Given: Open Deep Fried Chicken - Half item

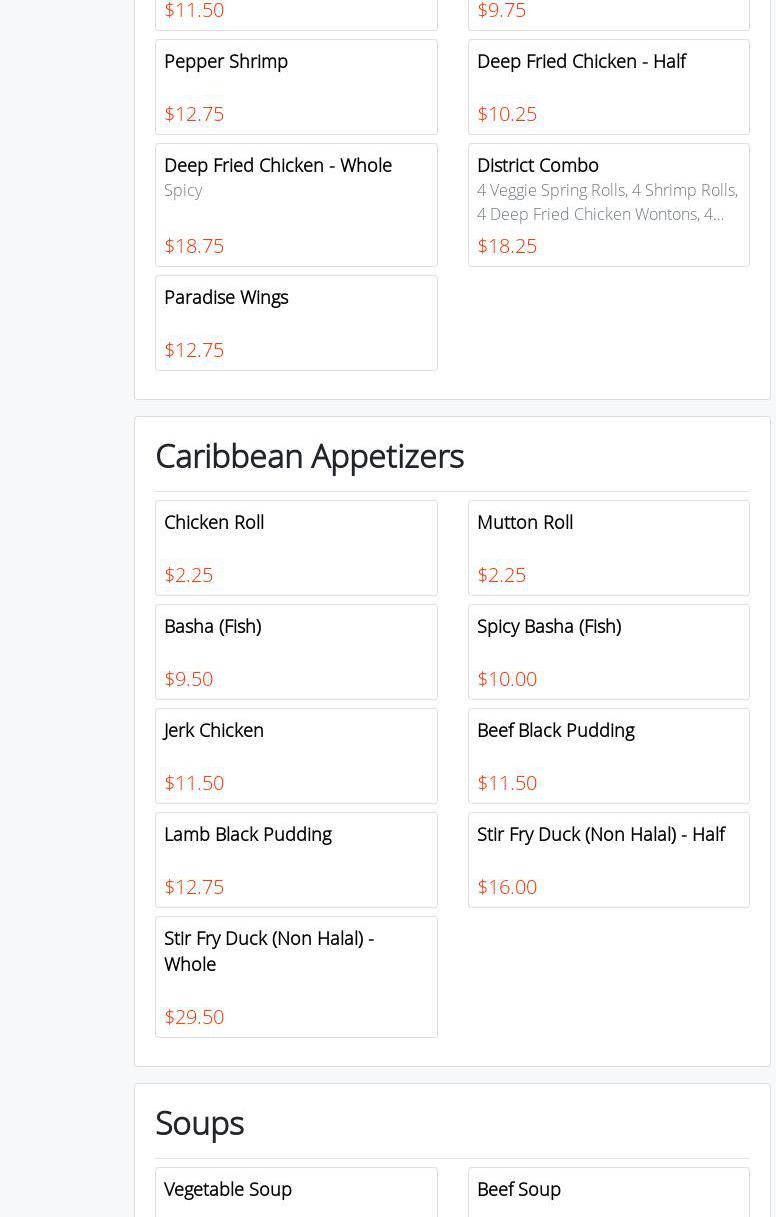Looking at the screenshot, I should click(x=608, y=87).
